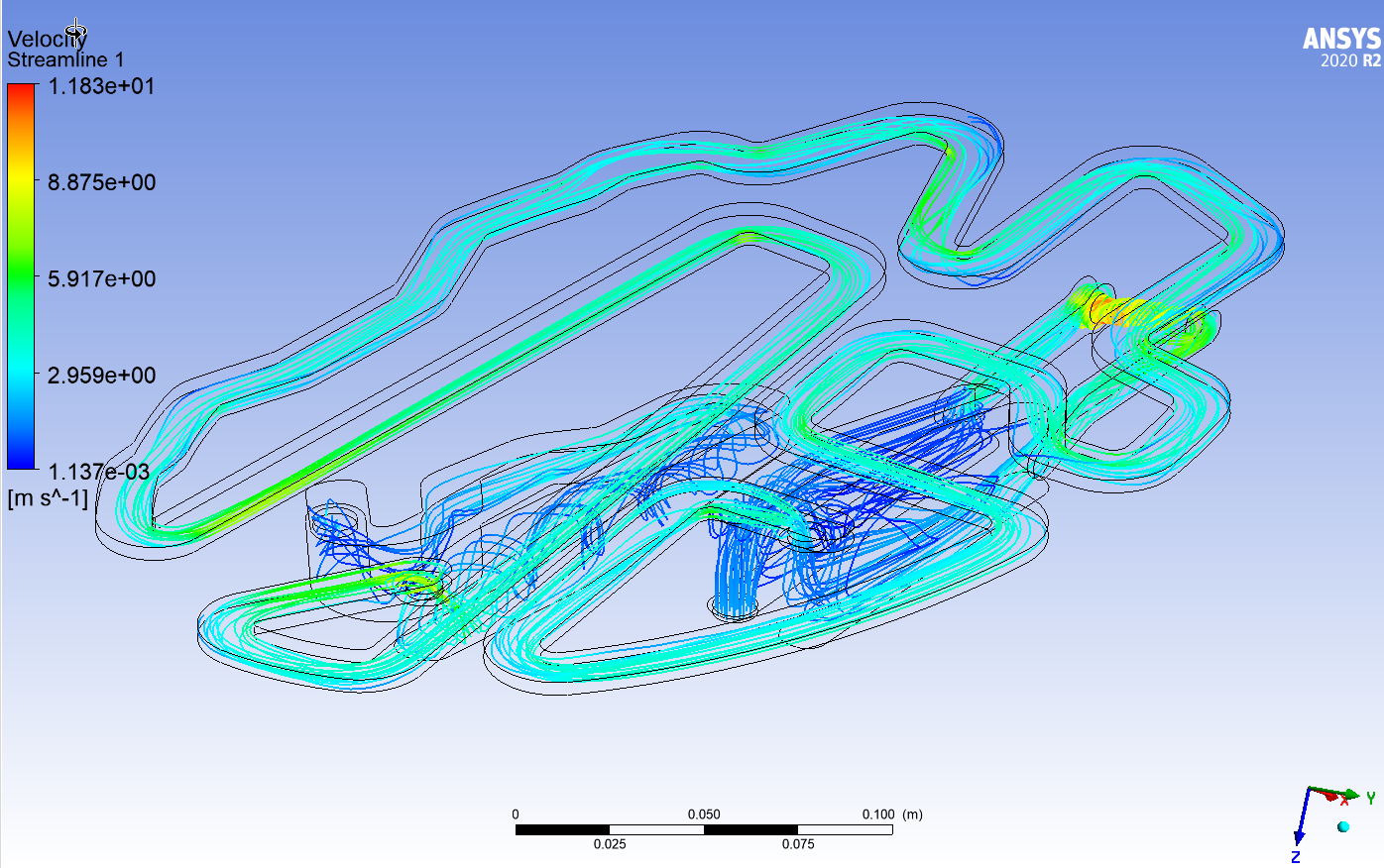Image resolution: width=1384 pixels, height=868 pixels.
Task: Click the black-and-white scale ruler bar
Action: click(x=704, y=829)
